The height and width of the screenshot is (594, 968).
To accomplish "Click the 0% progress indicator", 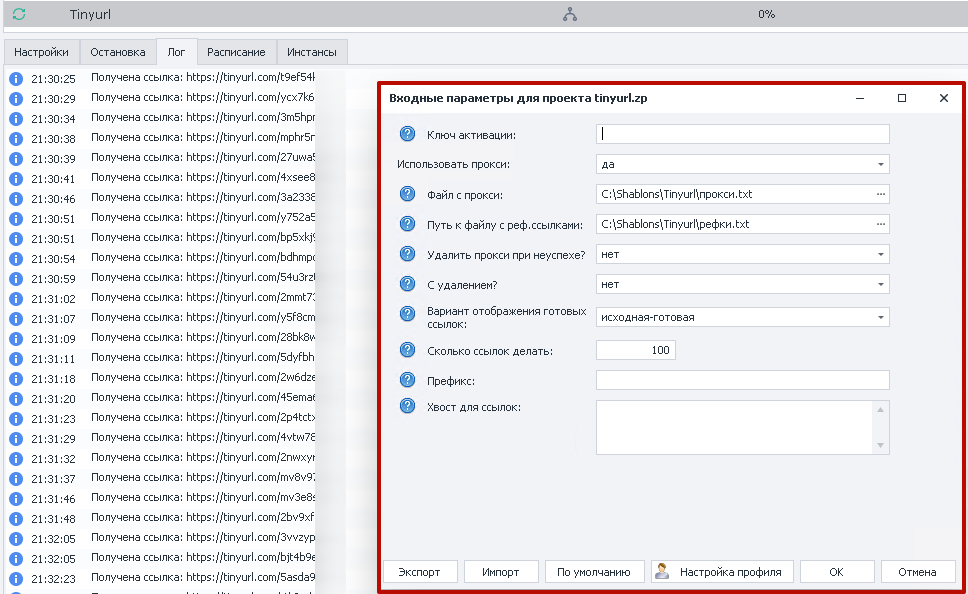I will coord(766,14).
